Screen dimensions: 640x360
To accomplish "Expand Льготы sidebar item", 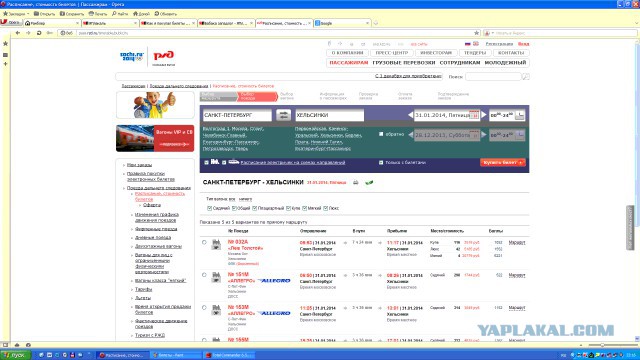I will pos(143,298).
